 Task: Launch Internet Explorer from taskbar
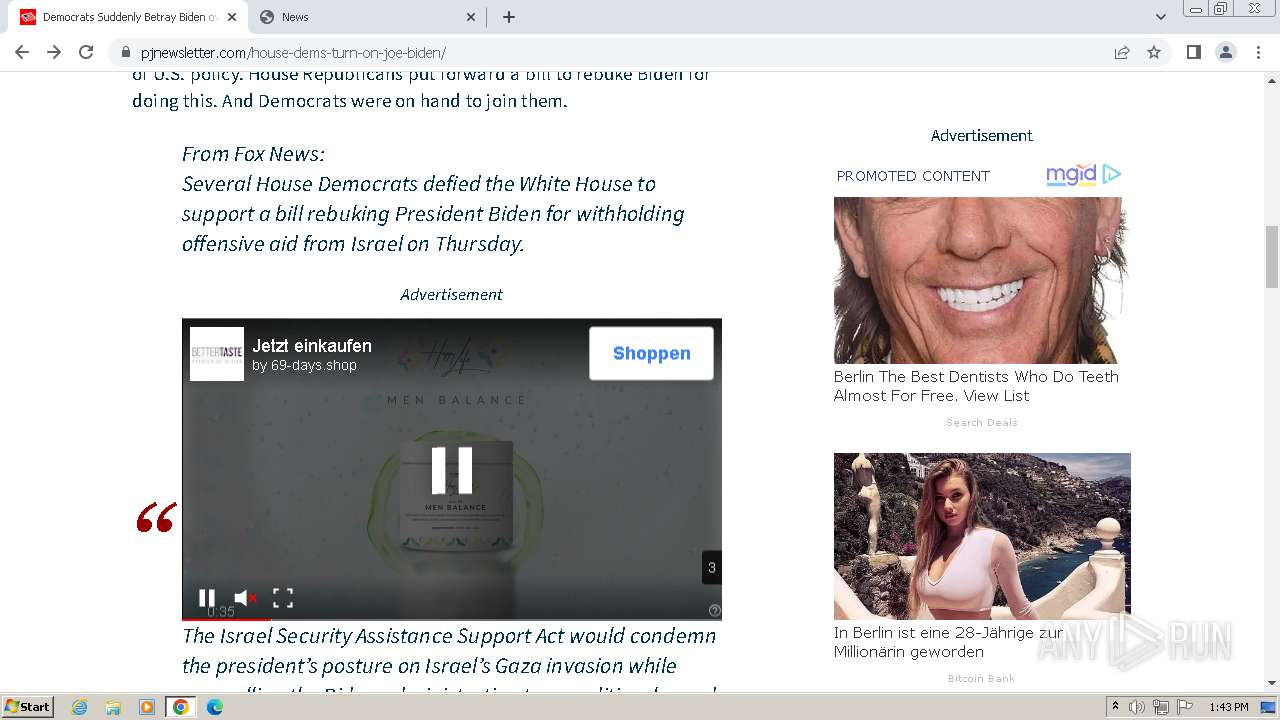point(80,707)
